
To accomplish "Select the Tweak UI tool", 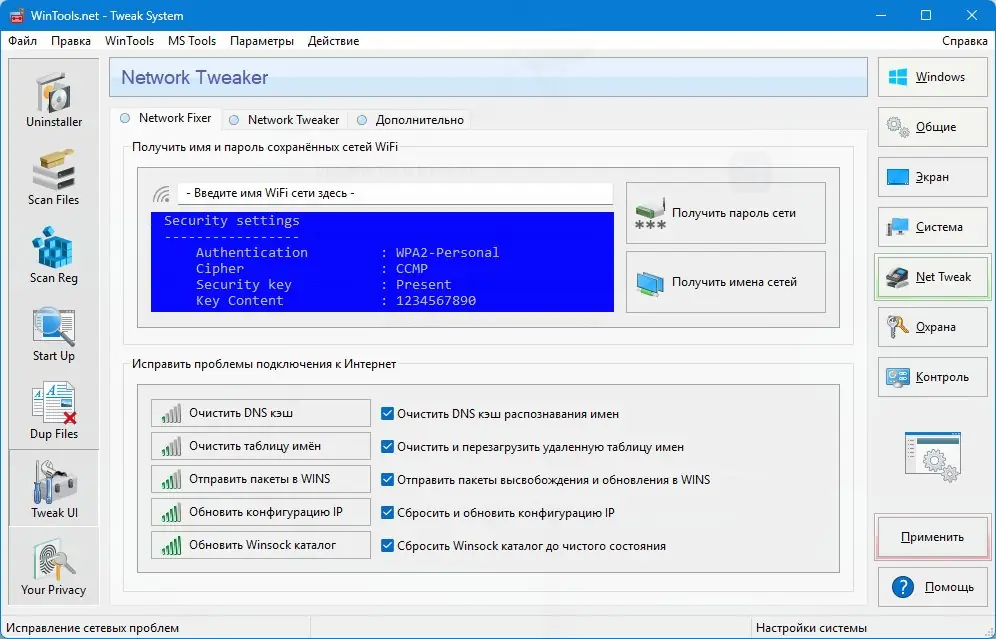I will click(53, 489).
